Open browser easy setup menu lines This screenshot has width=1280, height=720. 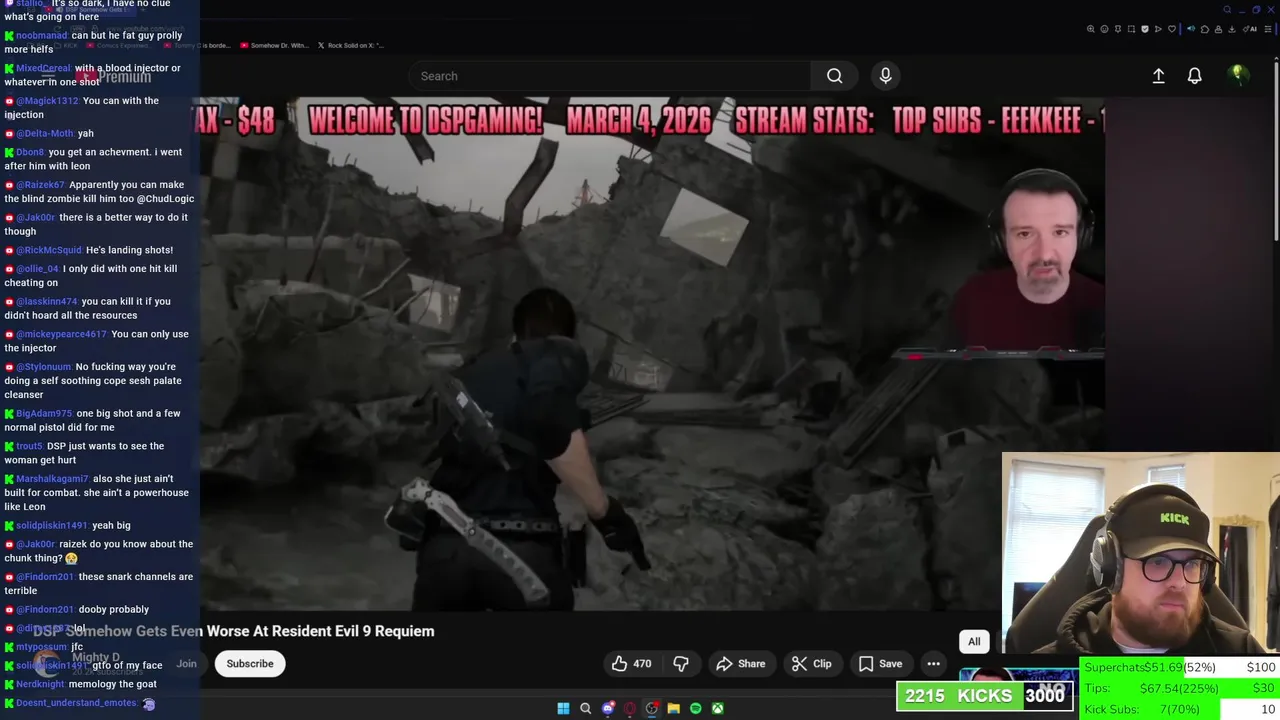(x=1268, y=29)
